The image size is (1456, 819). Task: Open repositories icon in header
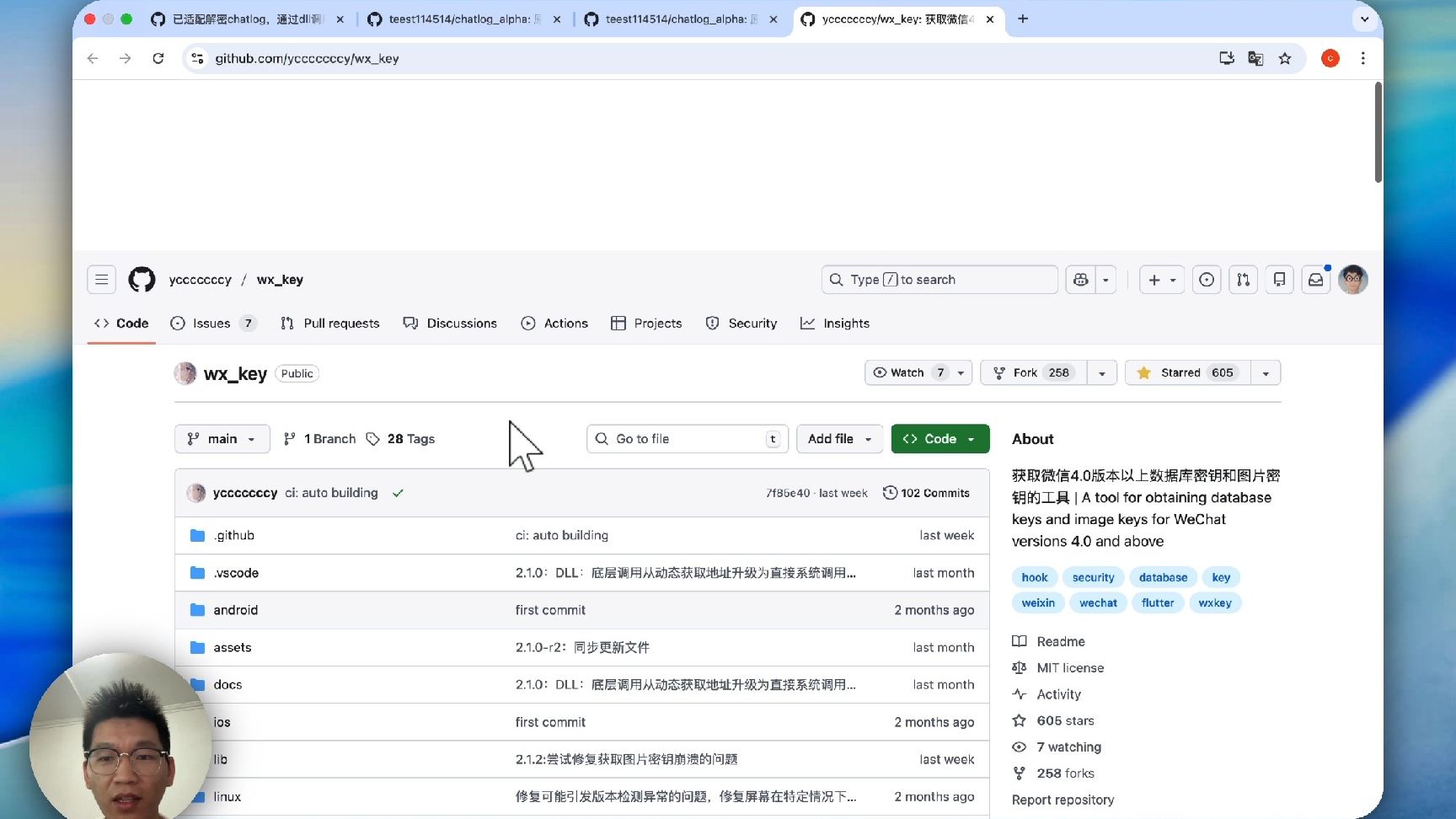click(1280, 280)
